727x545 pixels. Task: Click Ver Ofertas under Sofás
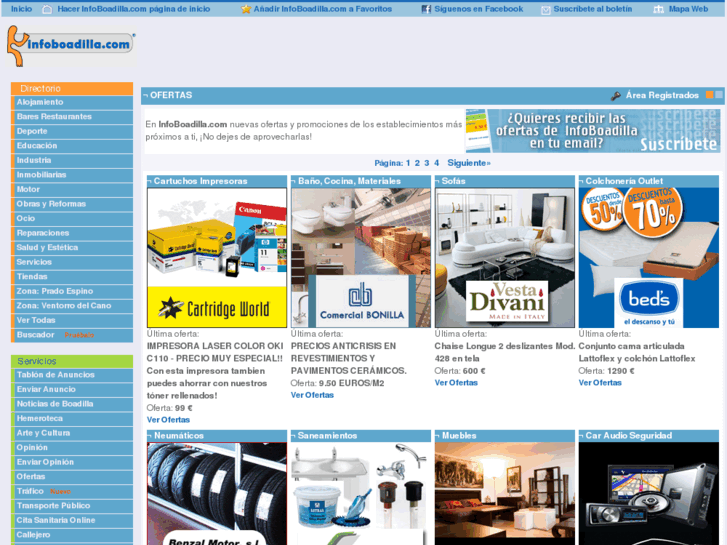point(456,383)
